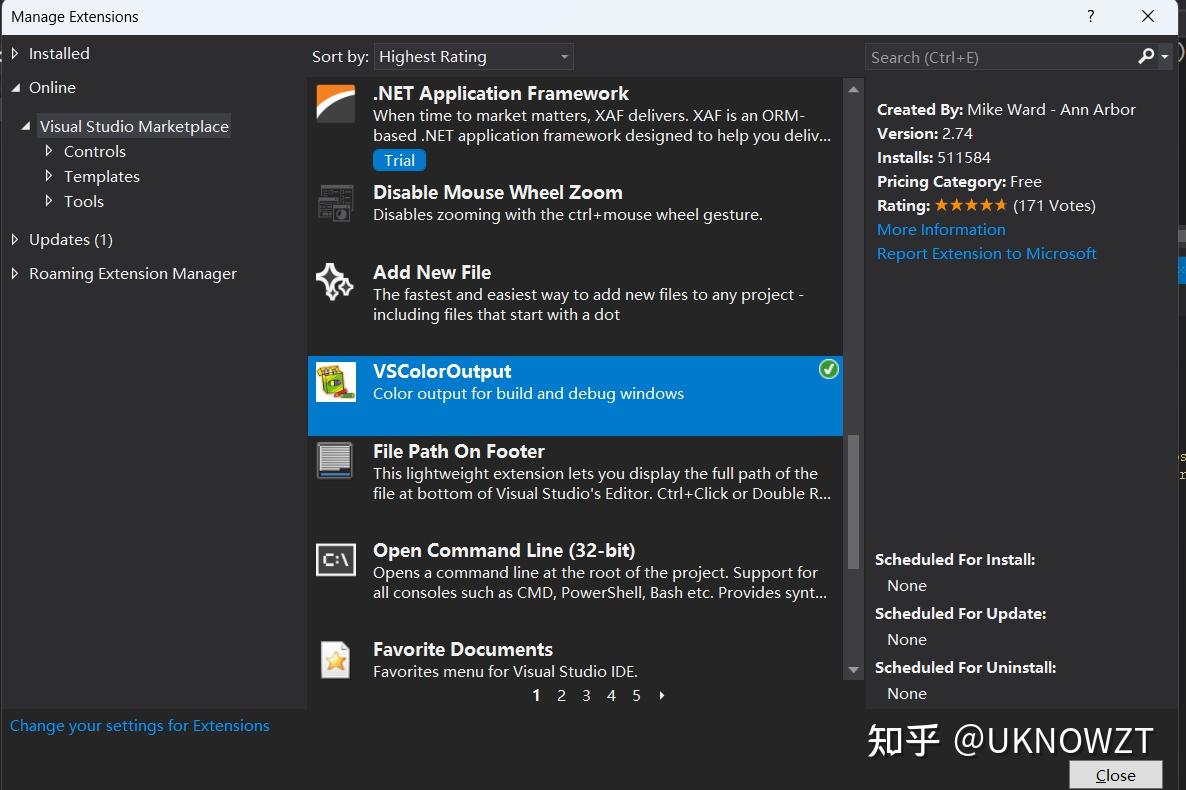Open the More Information link
This screenshot has height=790, width=1186.
pos(941,230)
